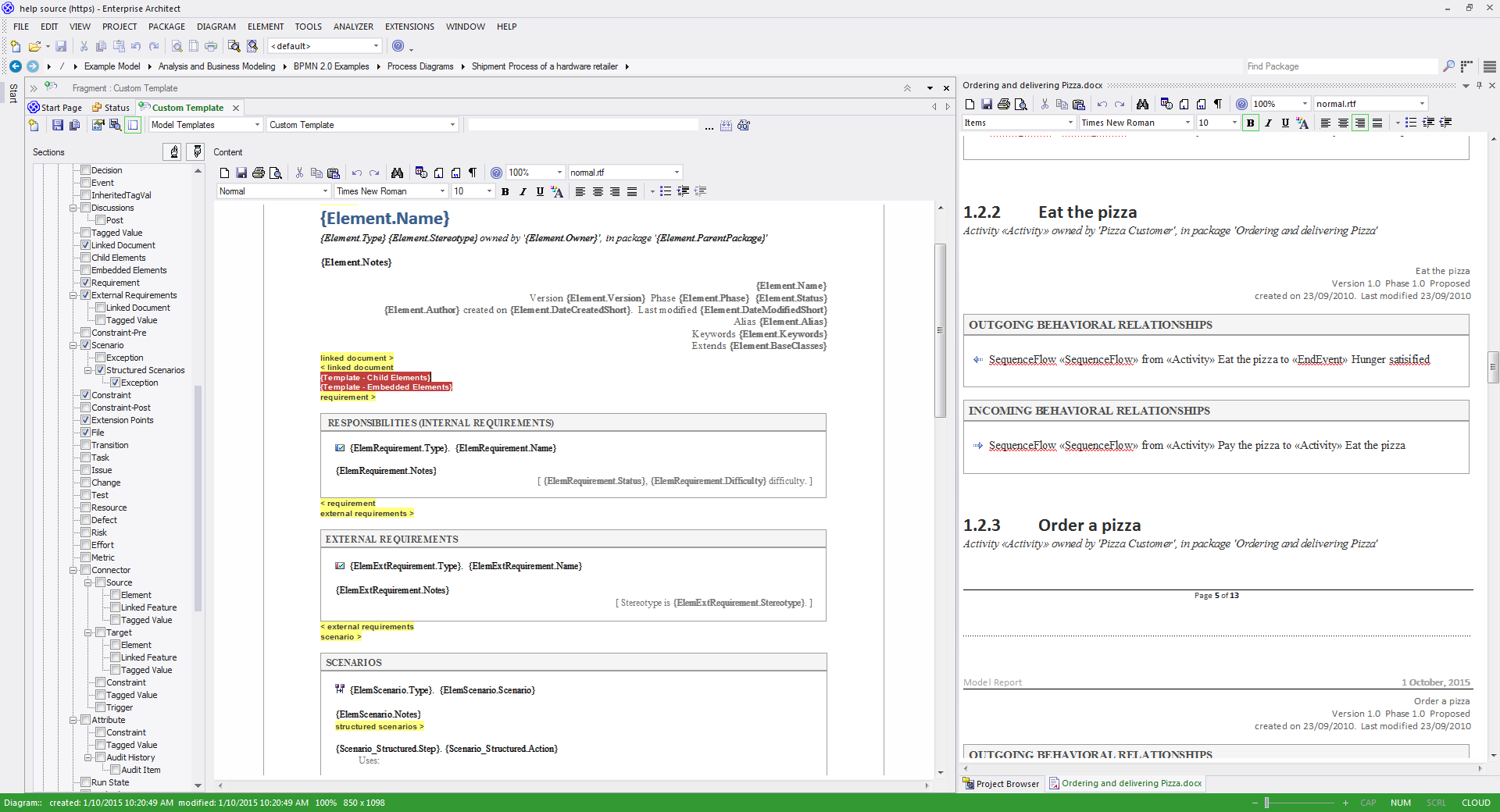
Task: Click the Project Browser tab button
Action: 1001,784
